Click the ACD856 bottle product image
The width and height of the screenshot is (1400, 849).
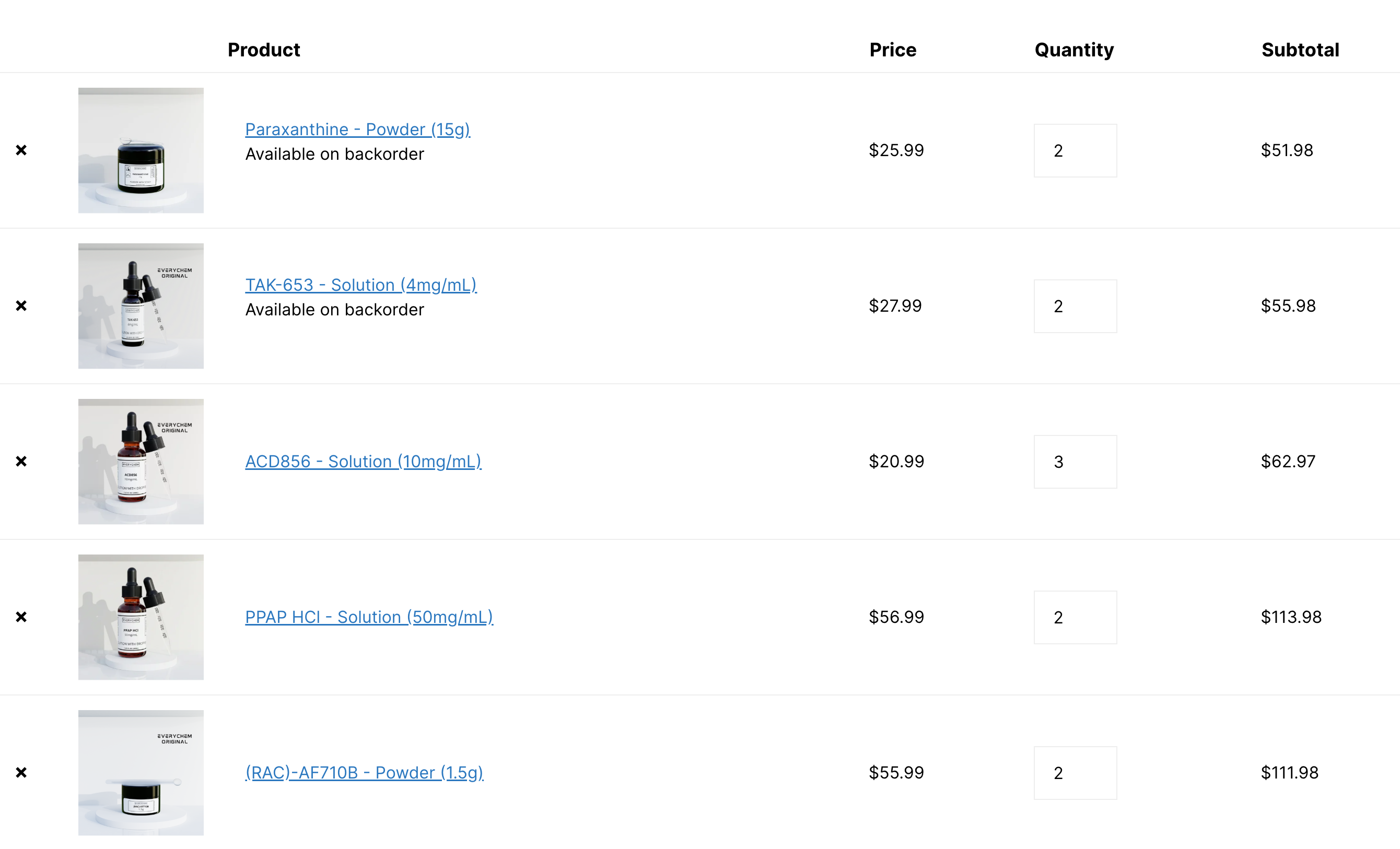click(141, 462)
